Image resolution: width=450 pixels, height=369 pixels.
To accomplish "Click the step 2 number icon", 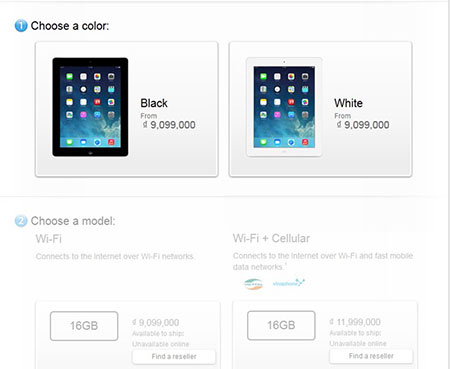I will [21, 221].
